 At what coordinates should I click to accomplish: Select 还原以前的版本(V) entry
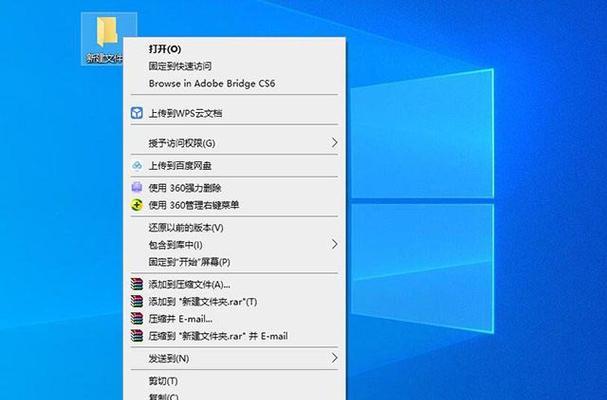click(x=234, y=227)
